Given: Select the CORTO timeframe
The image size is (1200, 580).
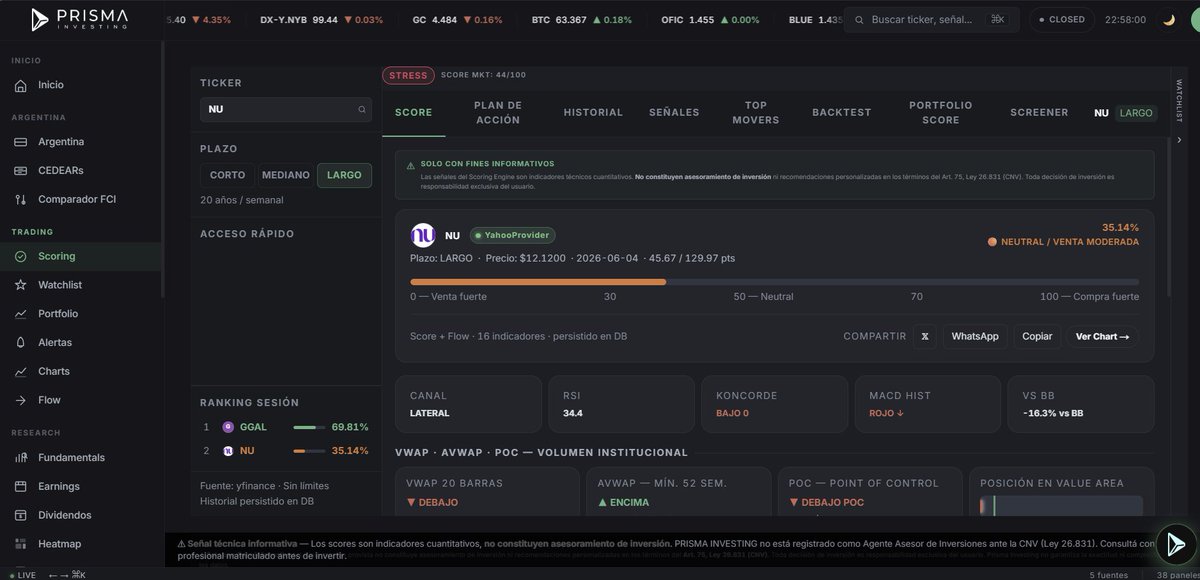Looking at the screenshot, I should pos(227,175).
